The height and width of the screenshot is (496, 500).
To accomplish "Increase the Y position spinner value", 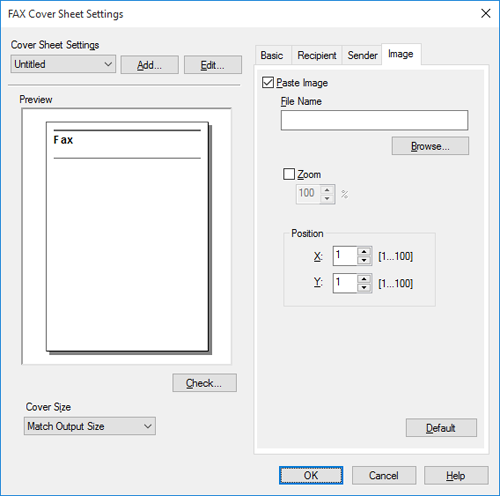I will click(x=364, y=279).
